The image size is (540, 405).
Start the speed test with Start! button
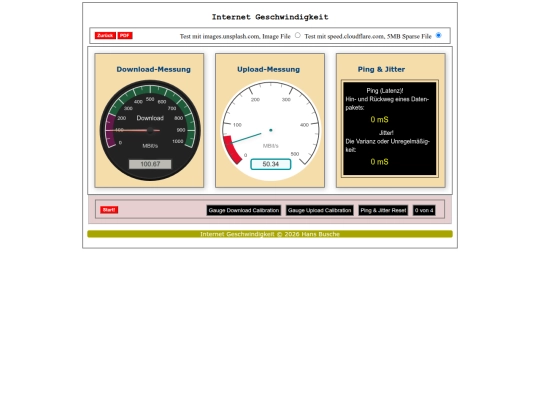pyautogui.click(x=109, y=210)
